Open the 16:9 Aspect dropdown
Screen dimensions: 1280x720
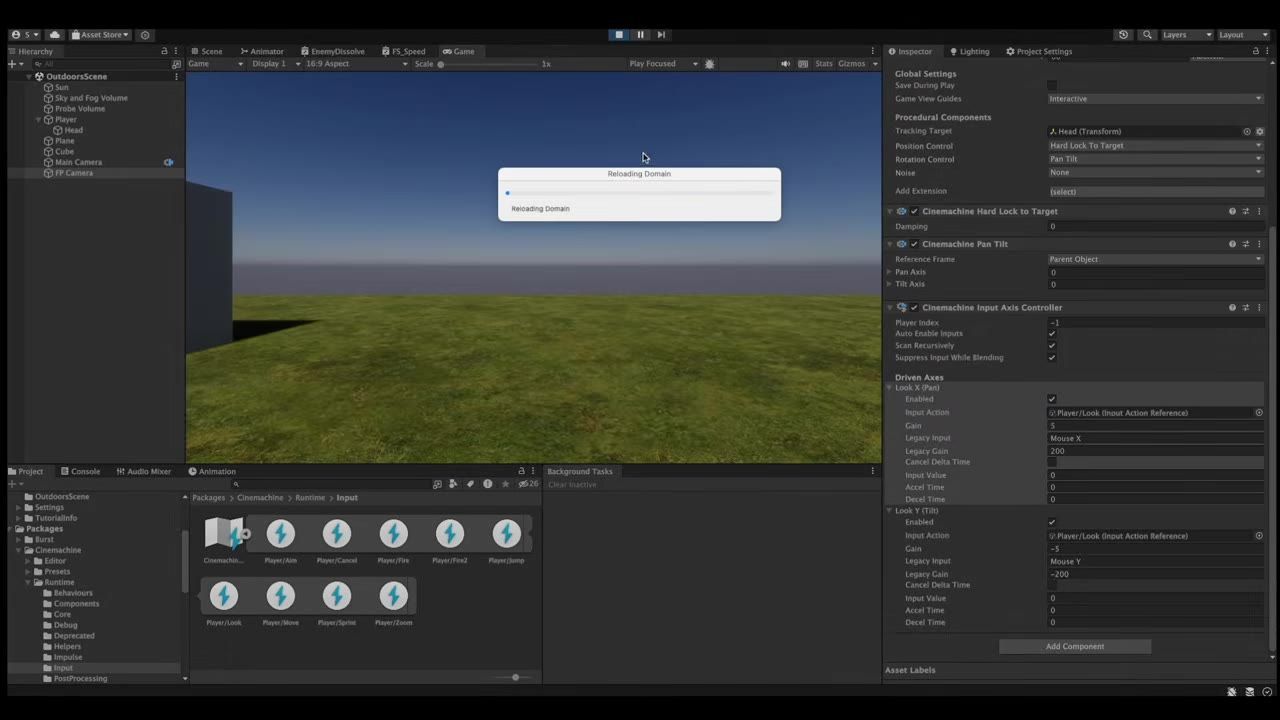356,64
